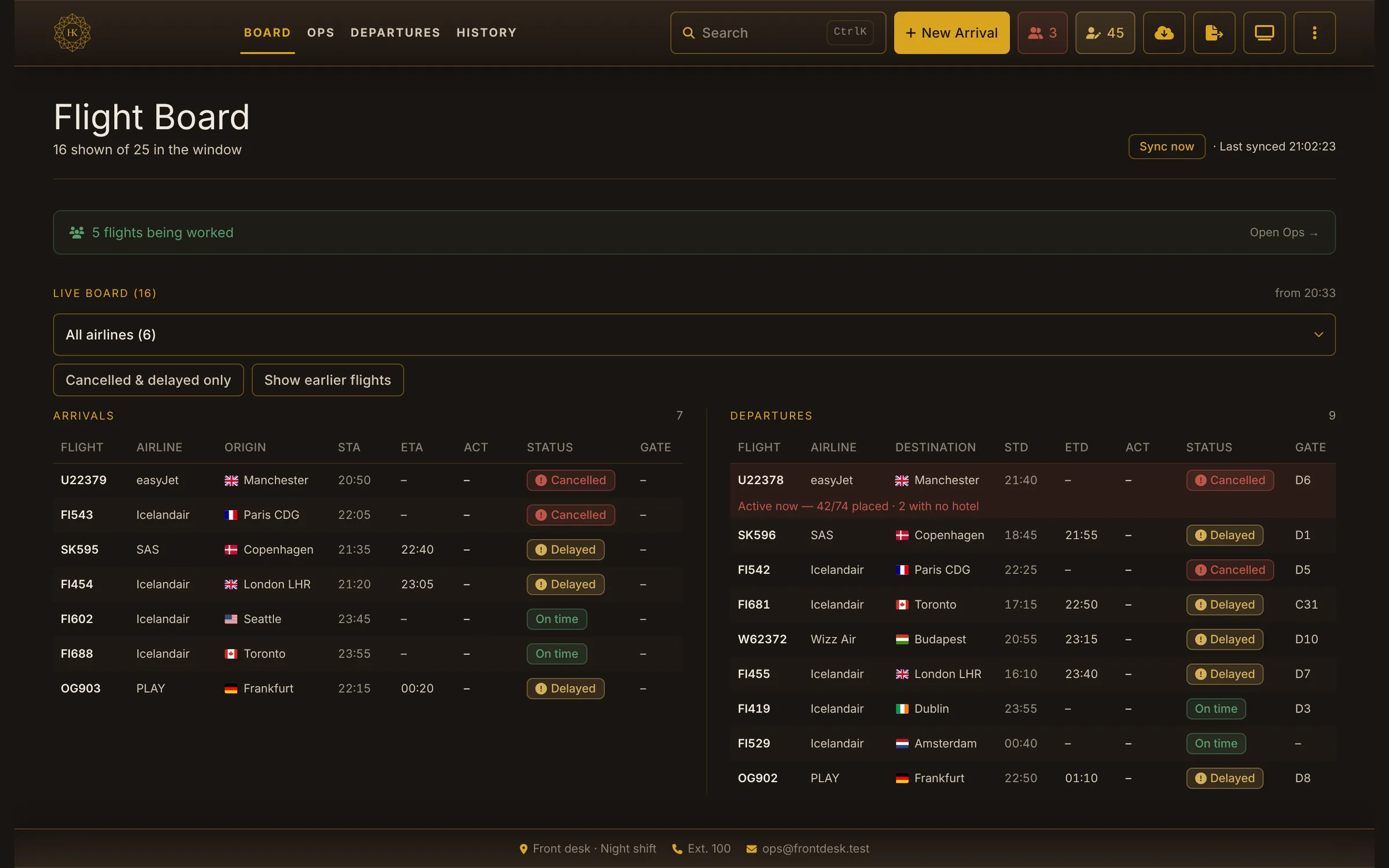Viewport: 1389px width, 868px height.
Task: Click the Delayed badge on W62372
Action: pos(1224,639)
